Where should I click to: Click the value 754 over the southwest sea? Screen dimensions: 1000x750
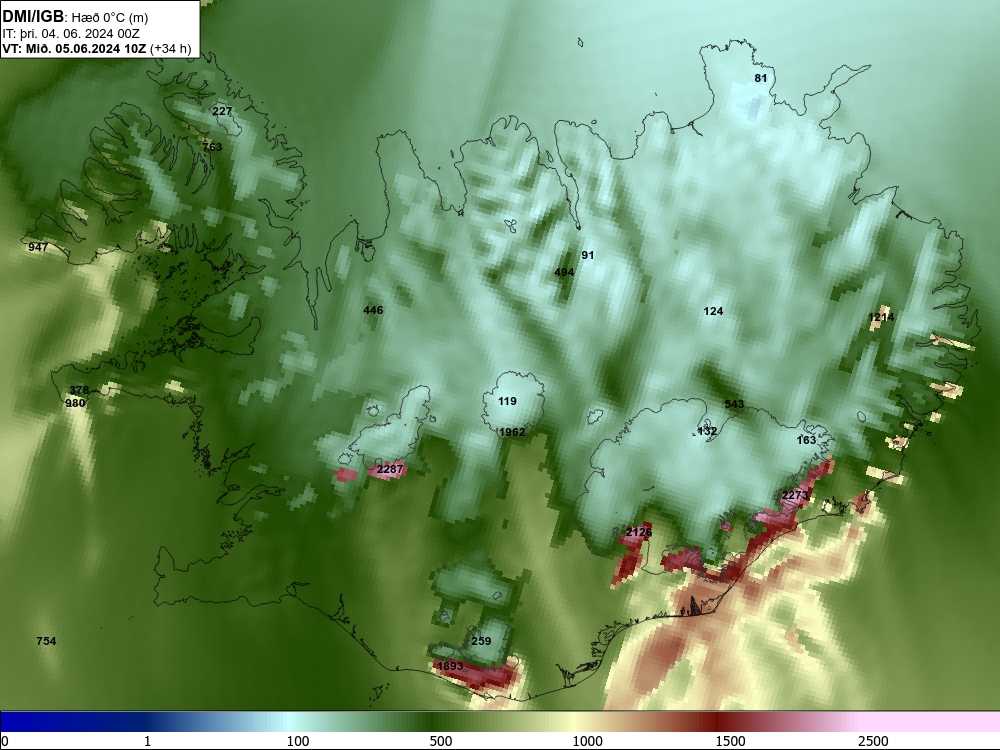(46, 641)
